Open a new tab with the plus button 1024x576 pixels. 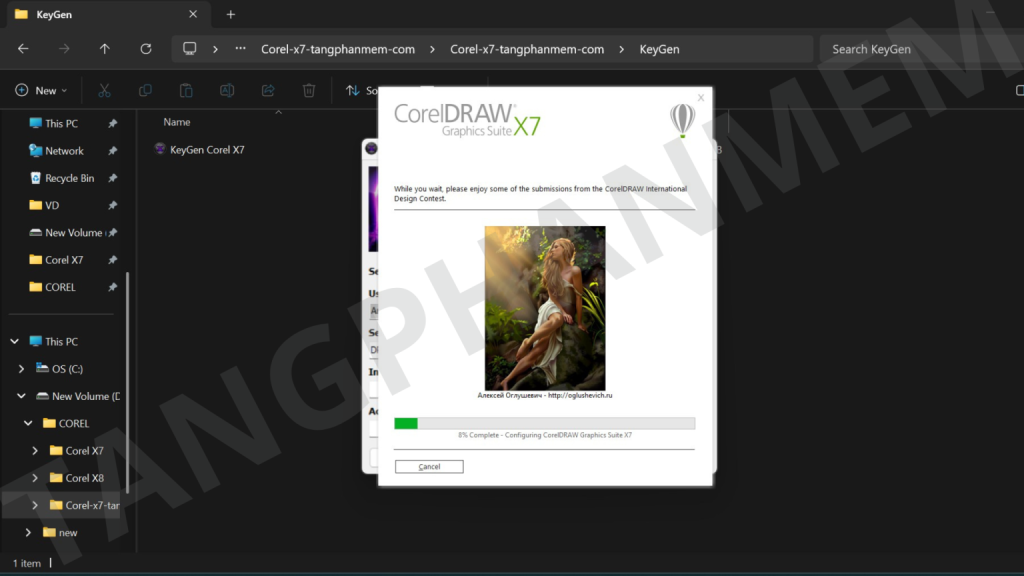pos(230,14)
